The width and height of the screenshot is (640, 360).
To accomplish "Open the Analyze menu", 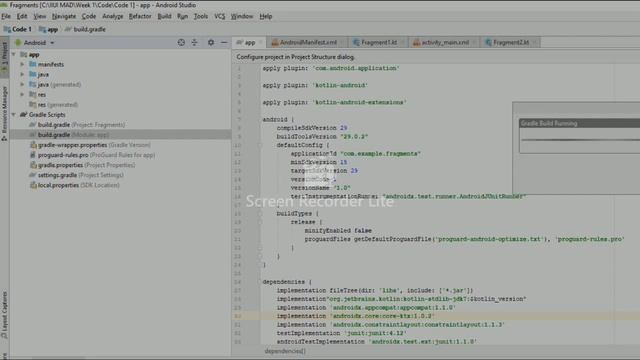I will click(113, 16).
